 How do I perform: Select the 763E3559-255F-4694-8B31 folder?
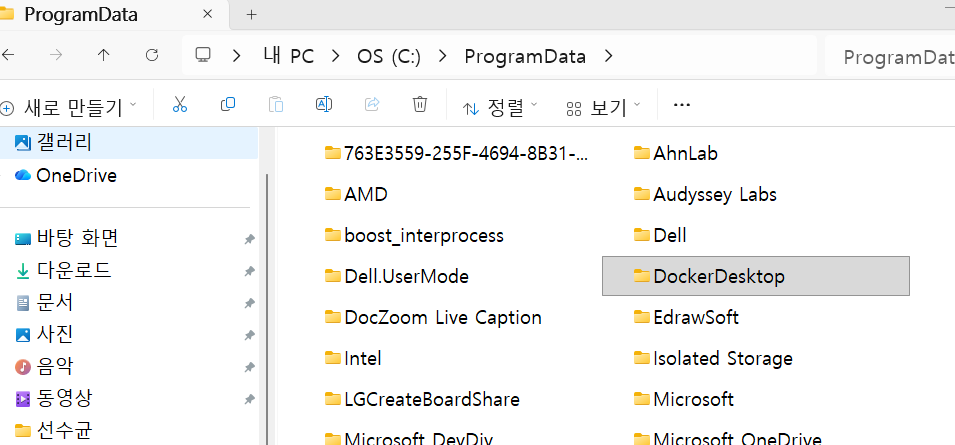coord(457,153)
